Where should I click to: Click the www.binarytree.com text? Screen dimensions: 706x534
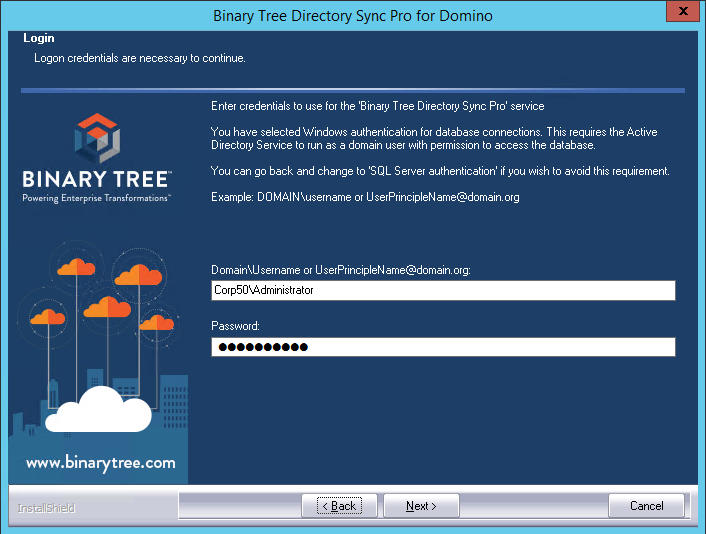[101, 463]
